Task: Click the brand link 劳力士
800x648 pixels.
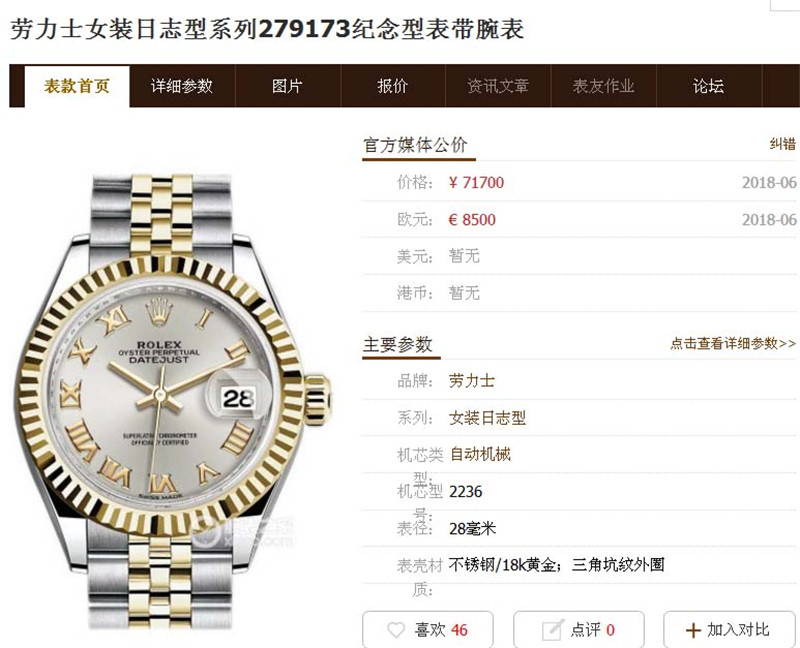Action: point(471,381)
